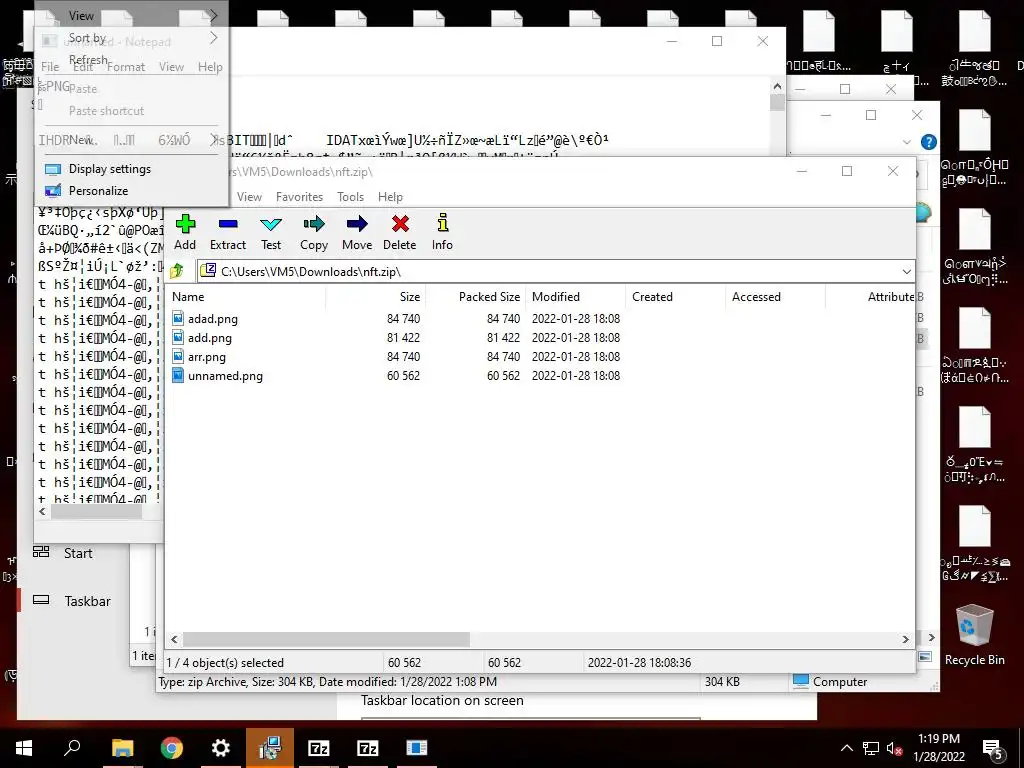Image resolution: width=1024 pixels, height=768 pixels.
Task: Click the archive path input field
Action: click(549, 271)
